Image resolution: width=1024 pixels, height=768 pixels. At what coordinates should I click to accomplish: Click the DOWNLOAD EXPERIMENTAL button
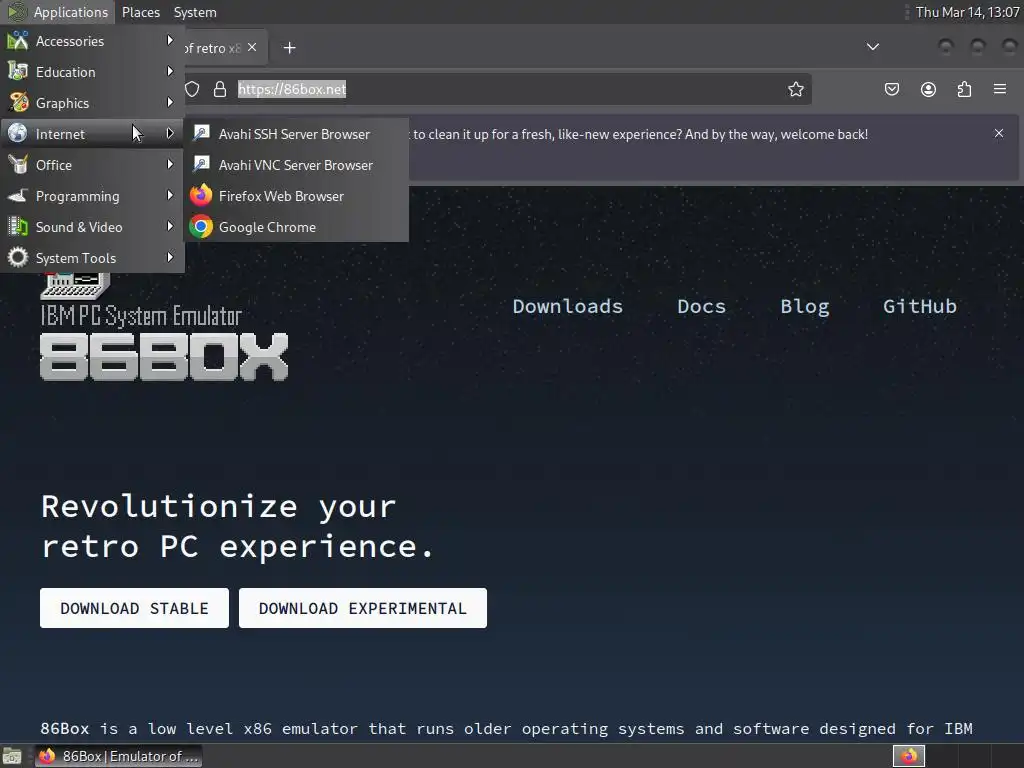pos(362,608)
